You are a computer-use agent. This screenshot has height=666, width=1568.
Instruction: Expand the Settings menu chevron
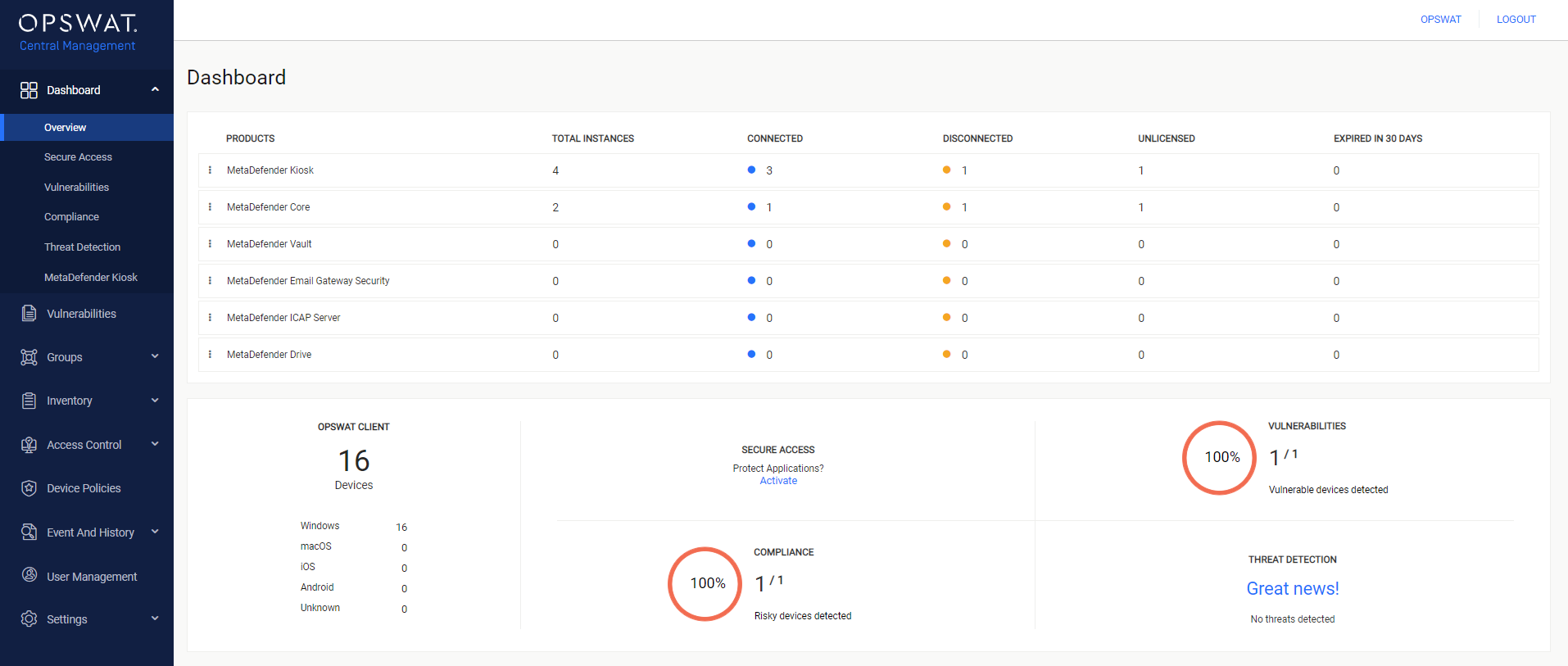[x=155, y=618]
